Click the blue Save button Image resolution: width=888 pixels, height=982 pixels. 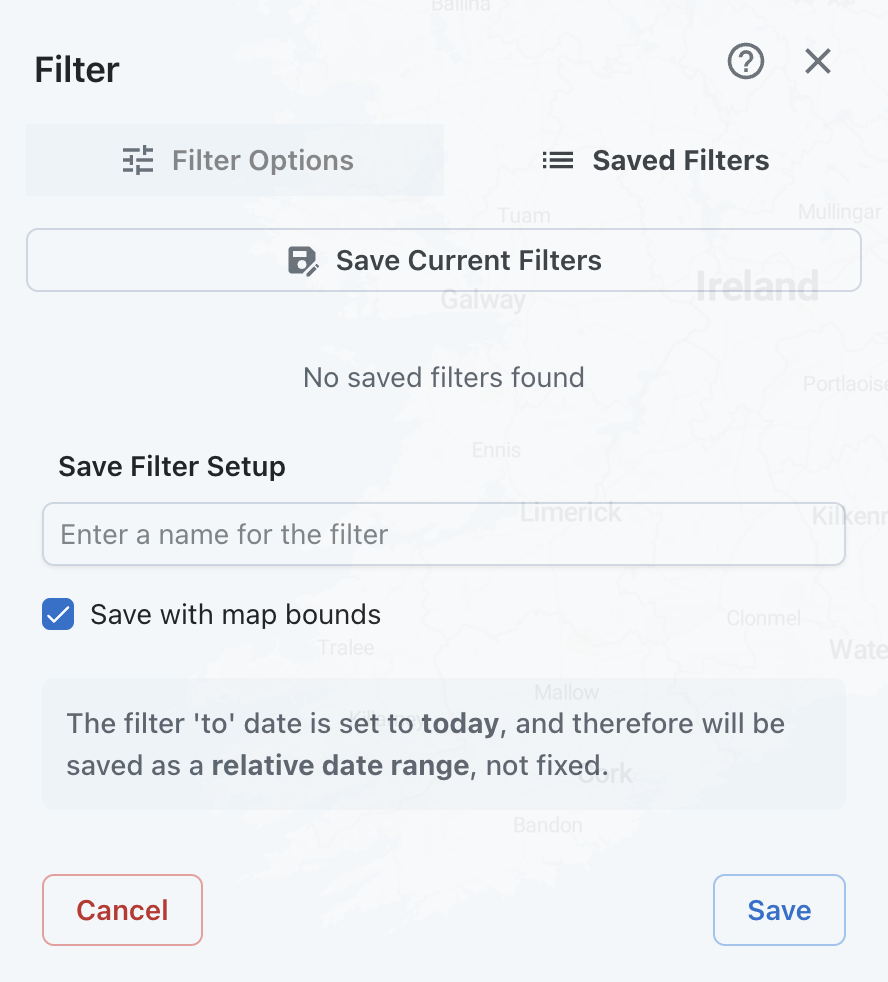779,910
